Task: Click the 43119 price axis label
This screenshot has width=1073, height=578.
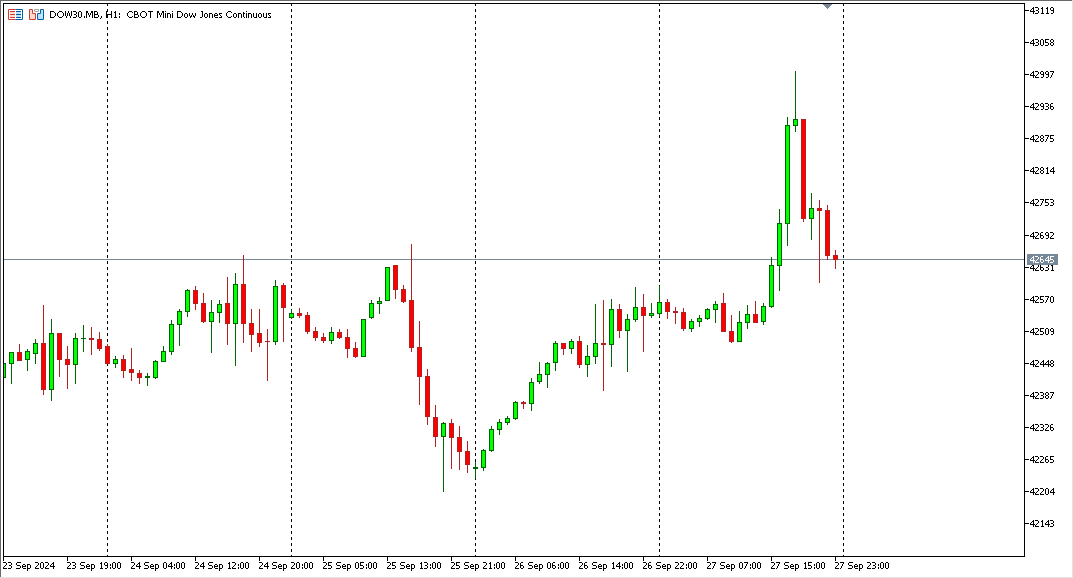Action: pos(1042,10)
